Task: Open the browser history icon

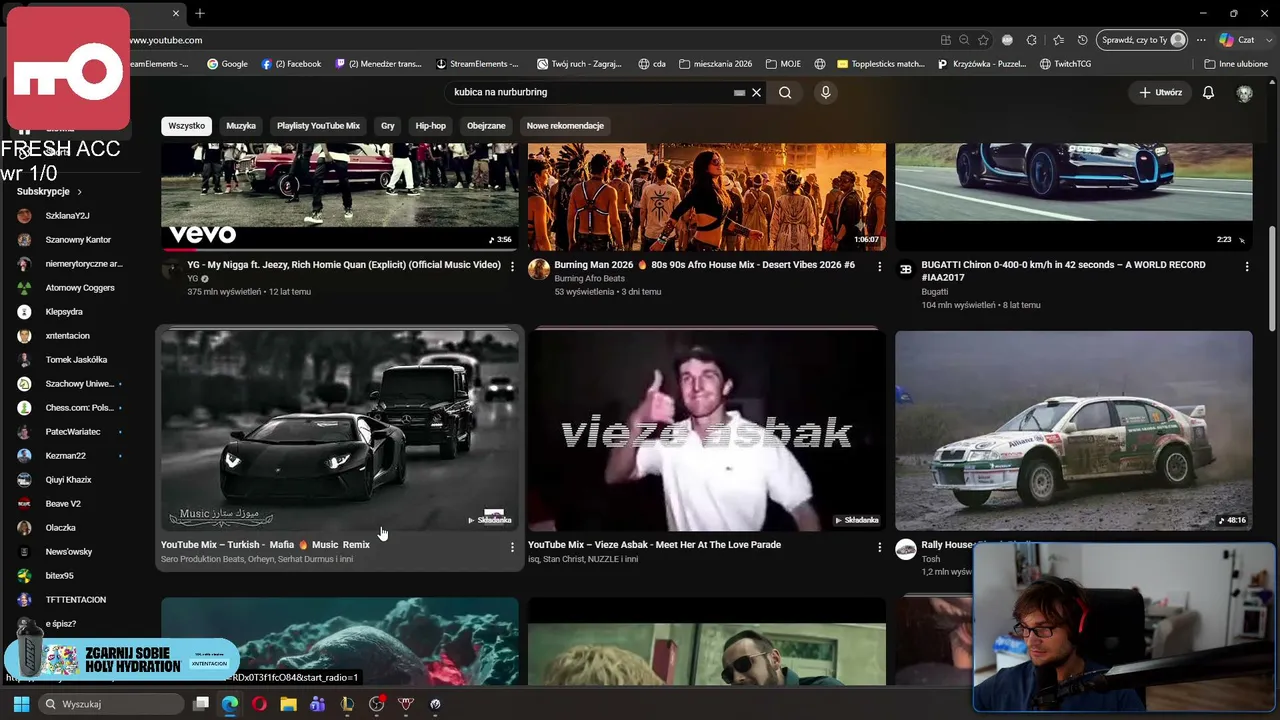Action: 1082,40
